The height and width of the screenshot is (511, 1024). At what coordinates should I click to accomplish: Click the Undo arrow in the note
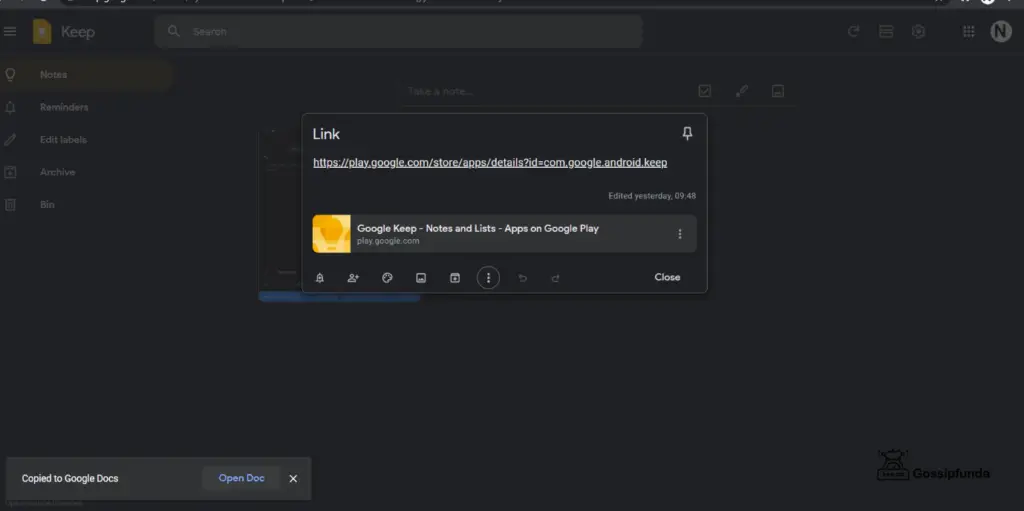point(522,278)
